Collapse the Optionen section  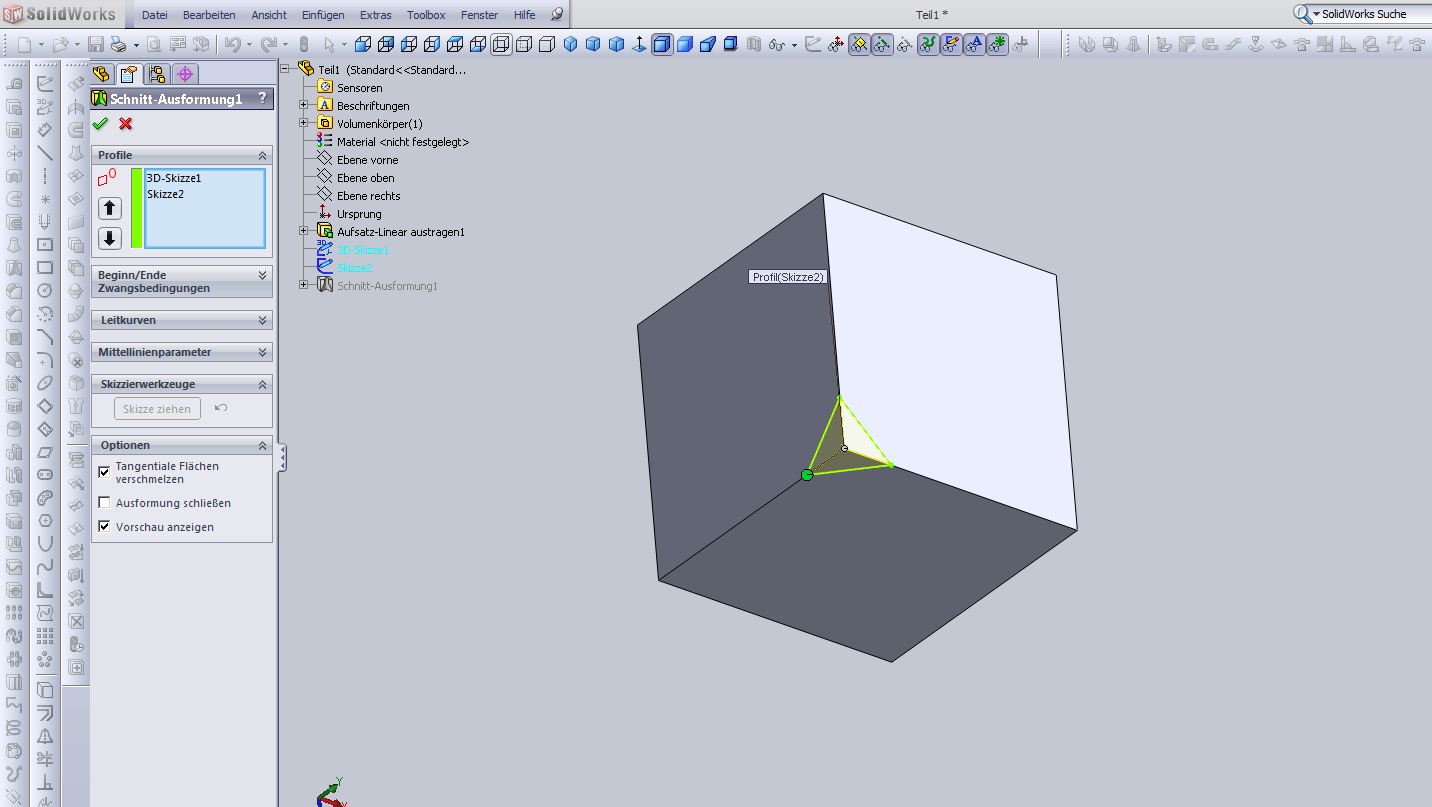(263, 445)
